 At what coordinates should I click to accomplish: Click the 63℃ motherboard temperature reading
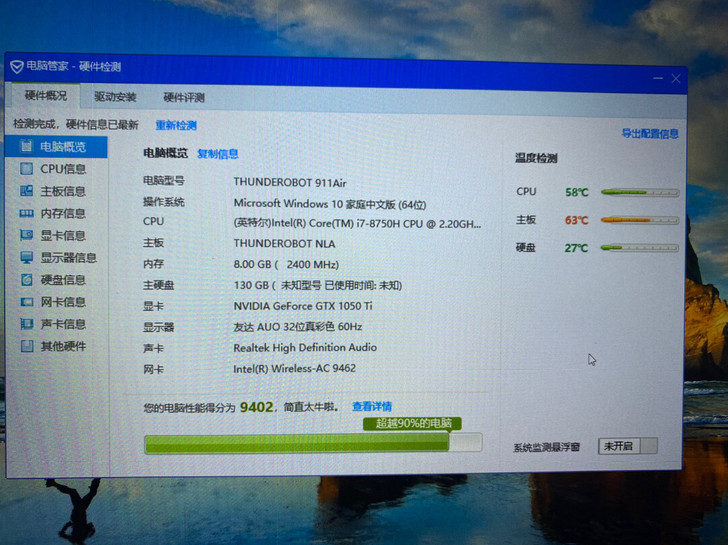pyautogui.click(x=577, y=220)
